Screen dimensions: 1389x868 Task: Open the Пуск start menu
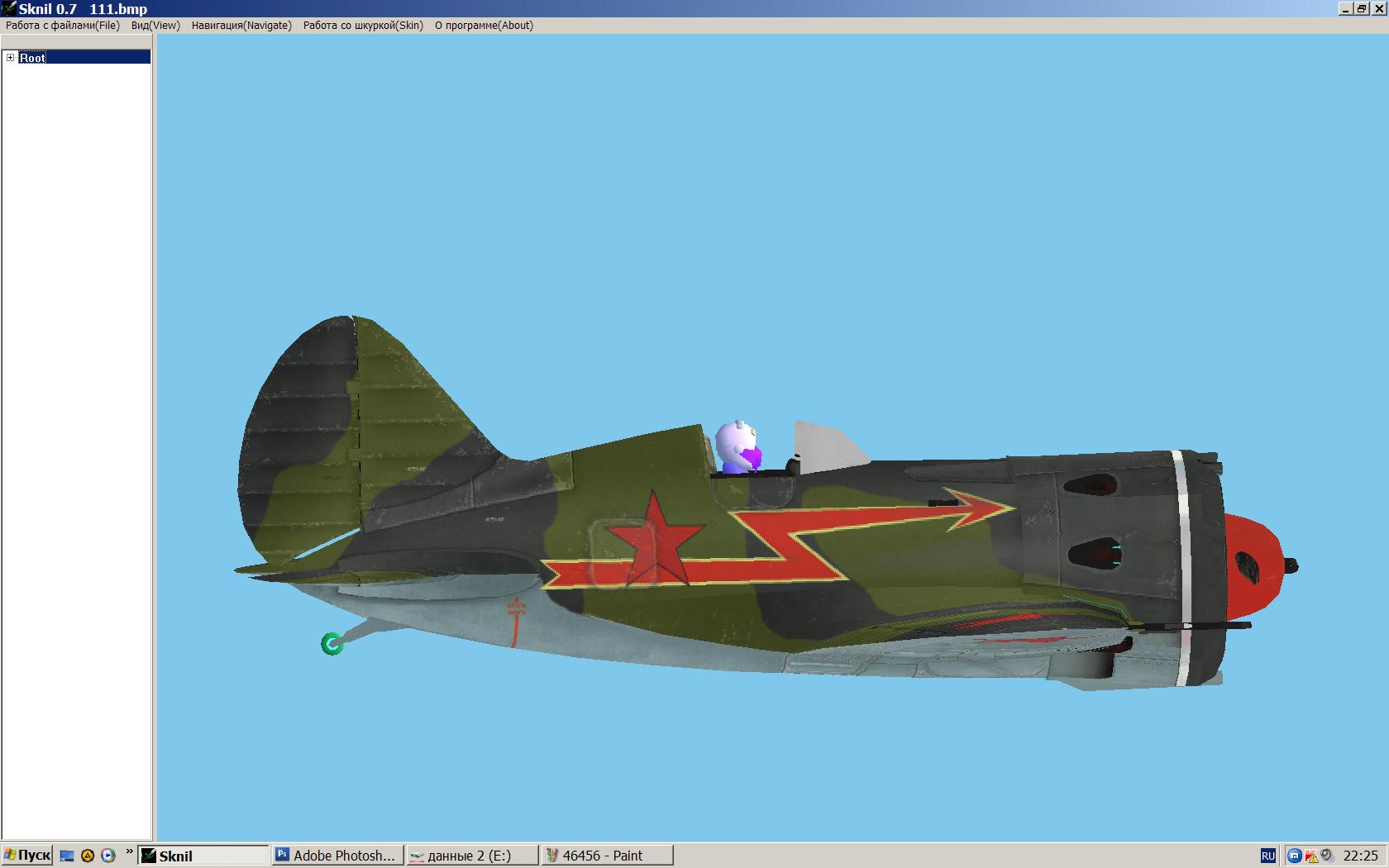point(27,856)
